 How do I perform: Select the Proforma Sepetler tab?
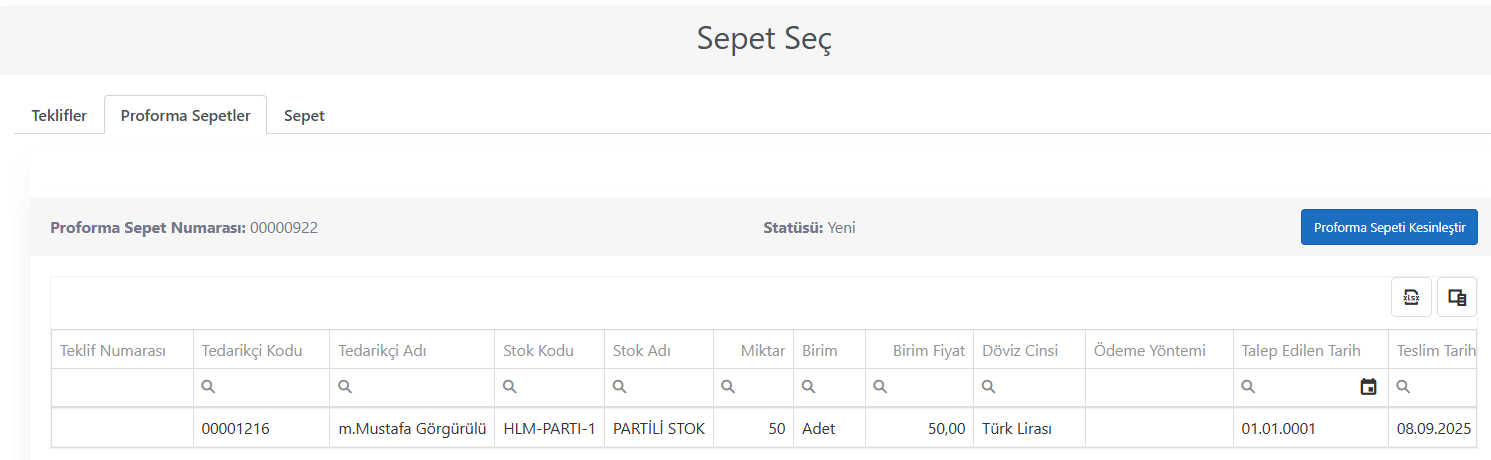point(185,115)
